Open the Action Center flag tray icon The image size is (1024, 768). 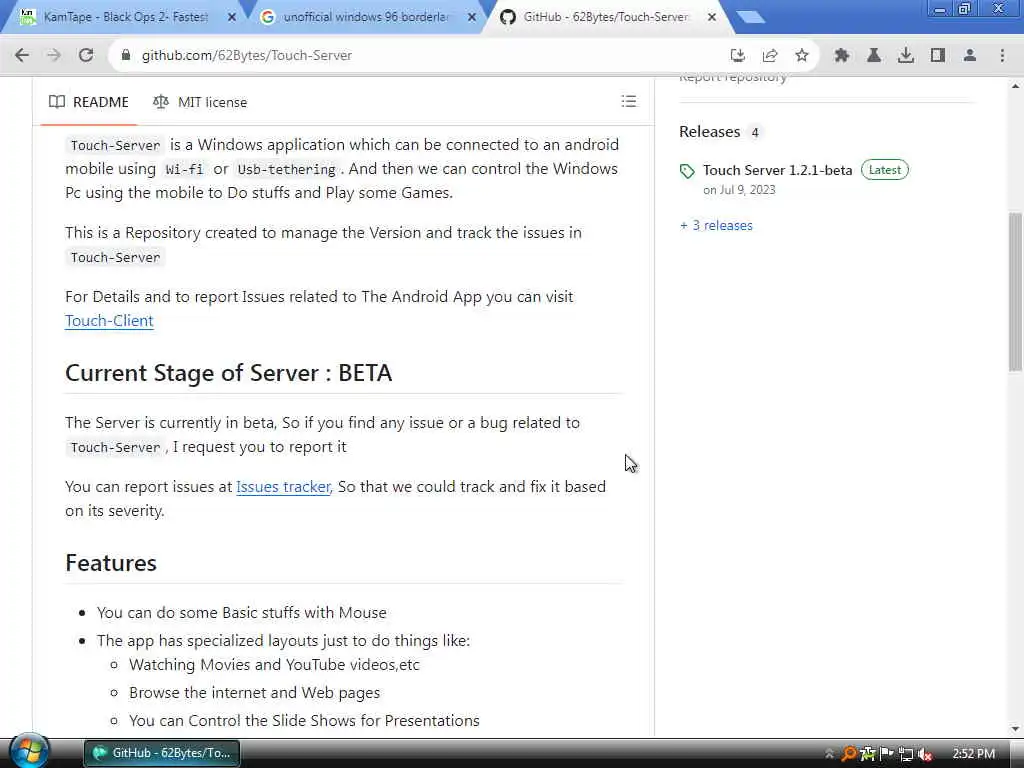pyautogui.click(x=887, y=754)
